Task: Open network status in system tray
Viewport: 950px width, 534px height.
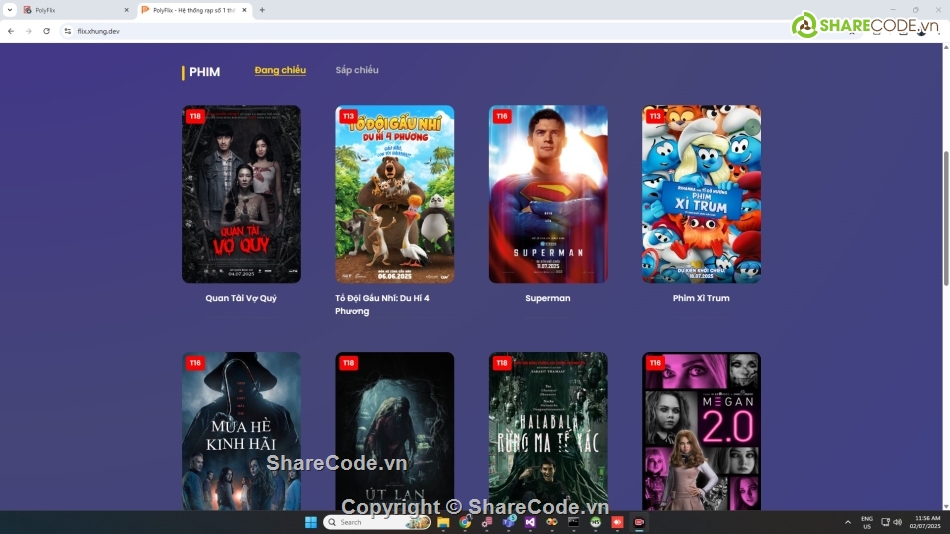Action: 885,522
